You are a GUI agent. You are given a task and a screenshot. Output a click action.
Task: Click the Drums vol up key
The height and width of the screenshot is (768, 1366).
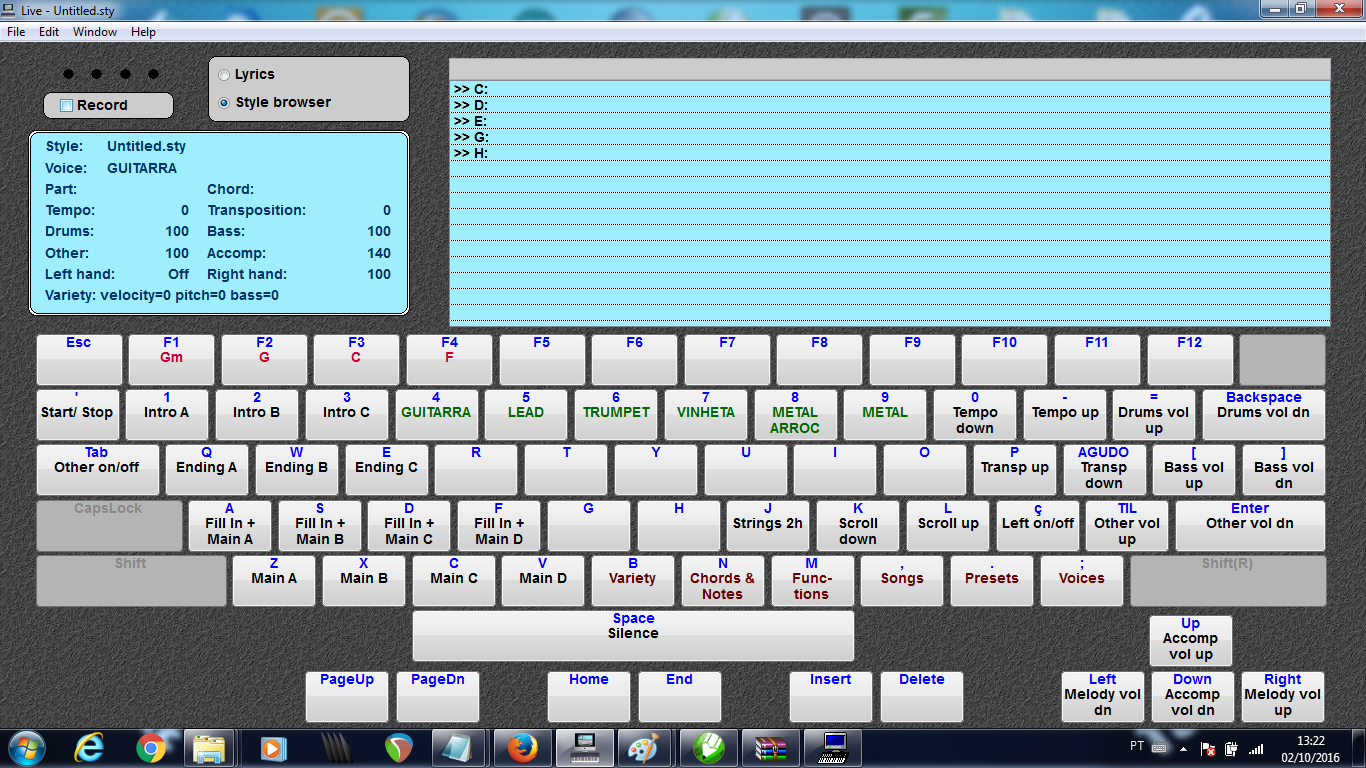pos(1154,415)
